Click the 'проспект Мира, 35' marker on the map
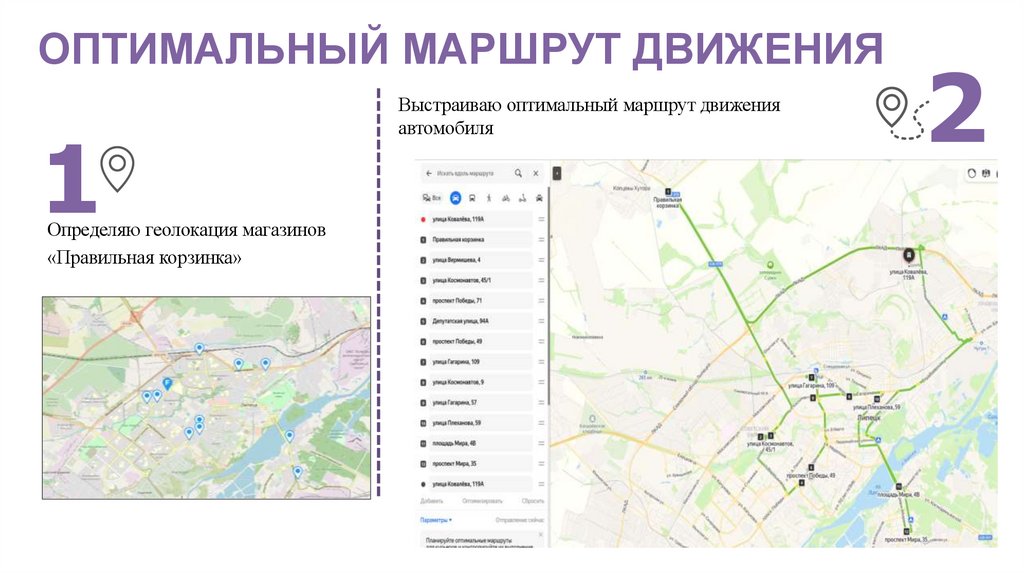 [906, 532]
